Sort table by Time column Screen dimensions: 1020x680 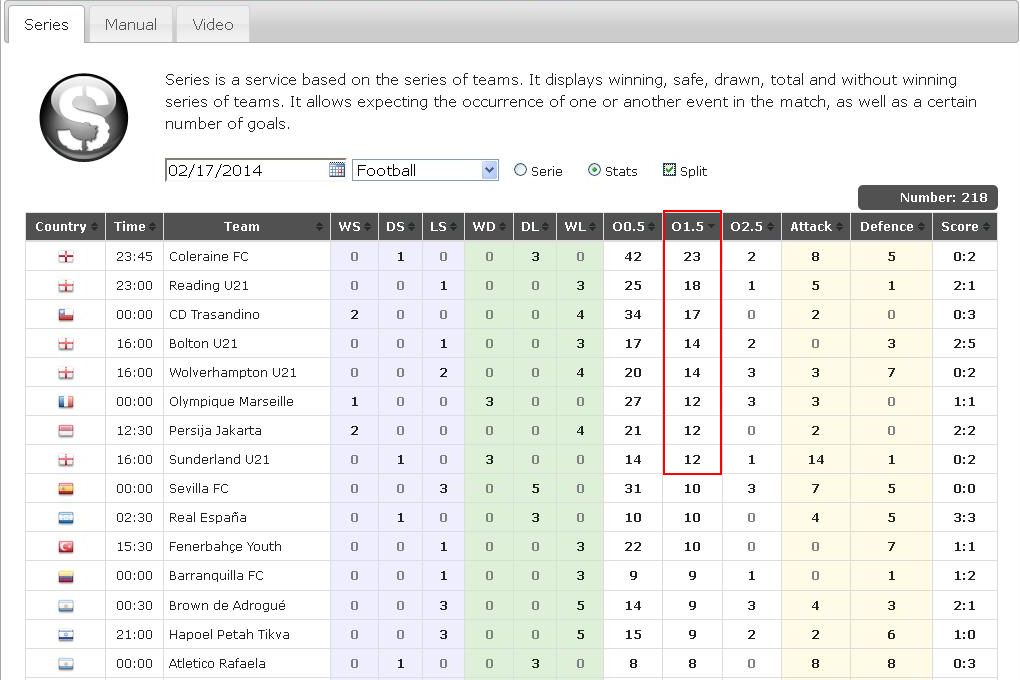click(x=134, y=226)
